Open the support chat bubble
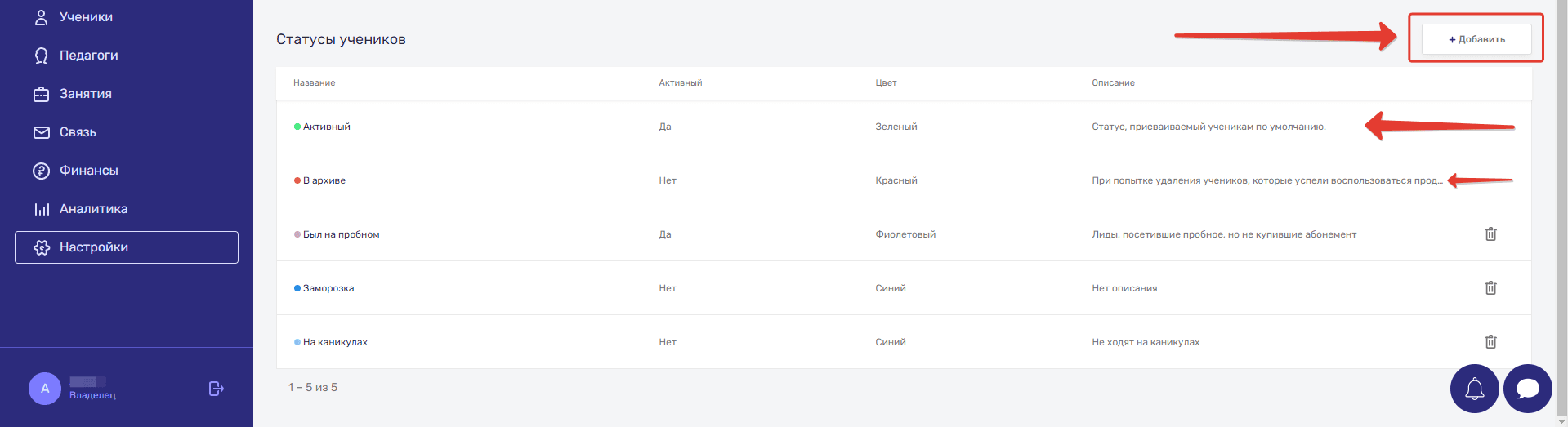 point(1527,389)
